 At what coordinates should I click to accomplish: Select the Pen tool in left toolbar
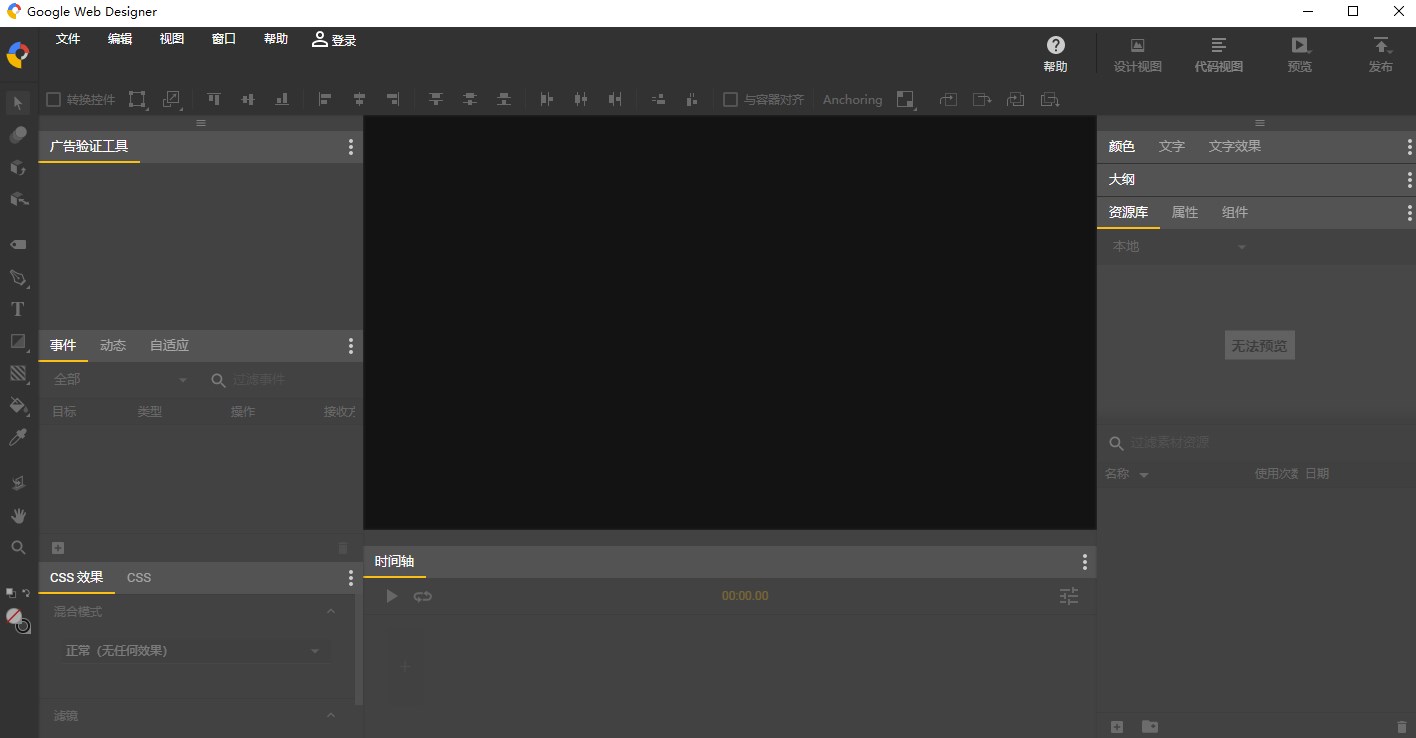(x=18, y=277)
